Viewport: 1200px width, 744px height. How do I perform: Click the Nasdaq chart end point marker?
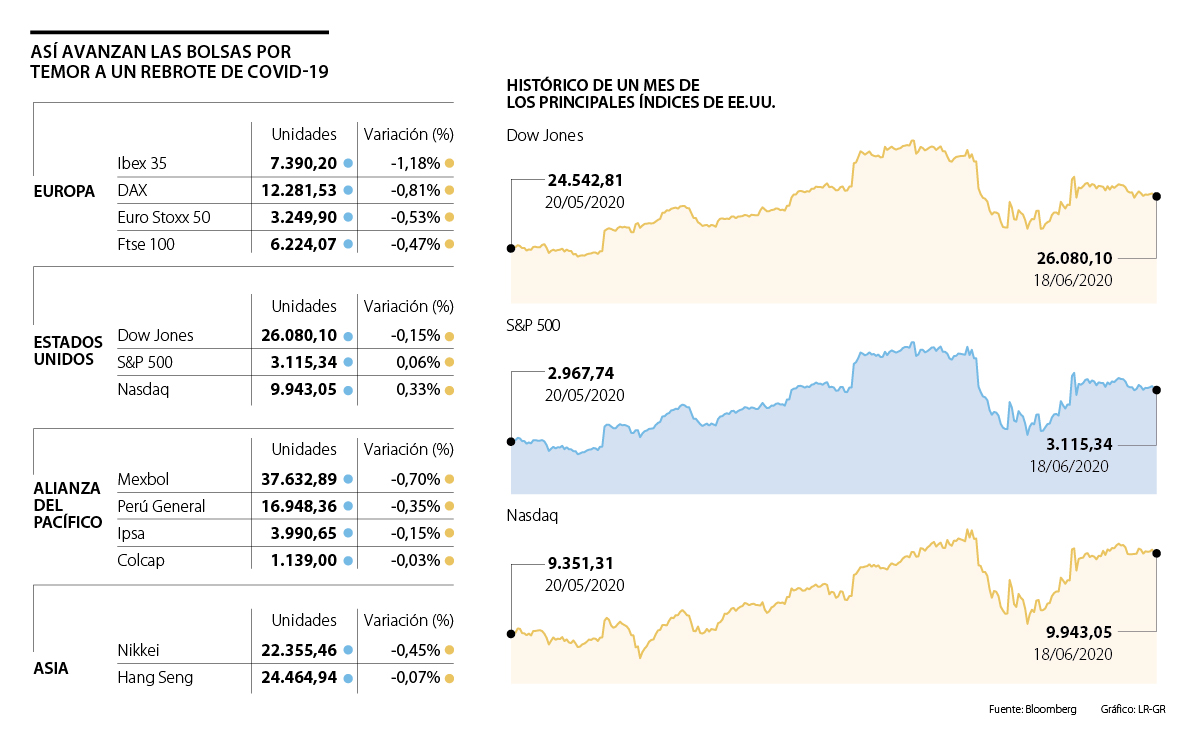tap(1157, 553)
